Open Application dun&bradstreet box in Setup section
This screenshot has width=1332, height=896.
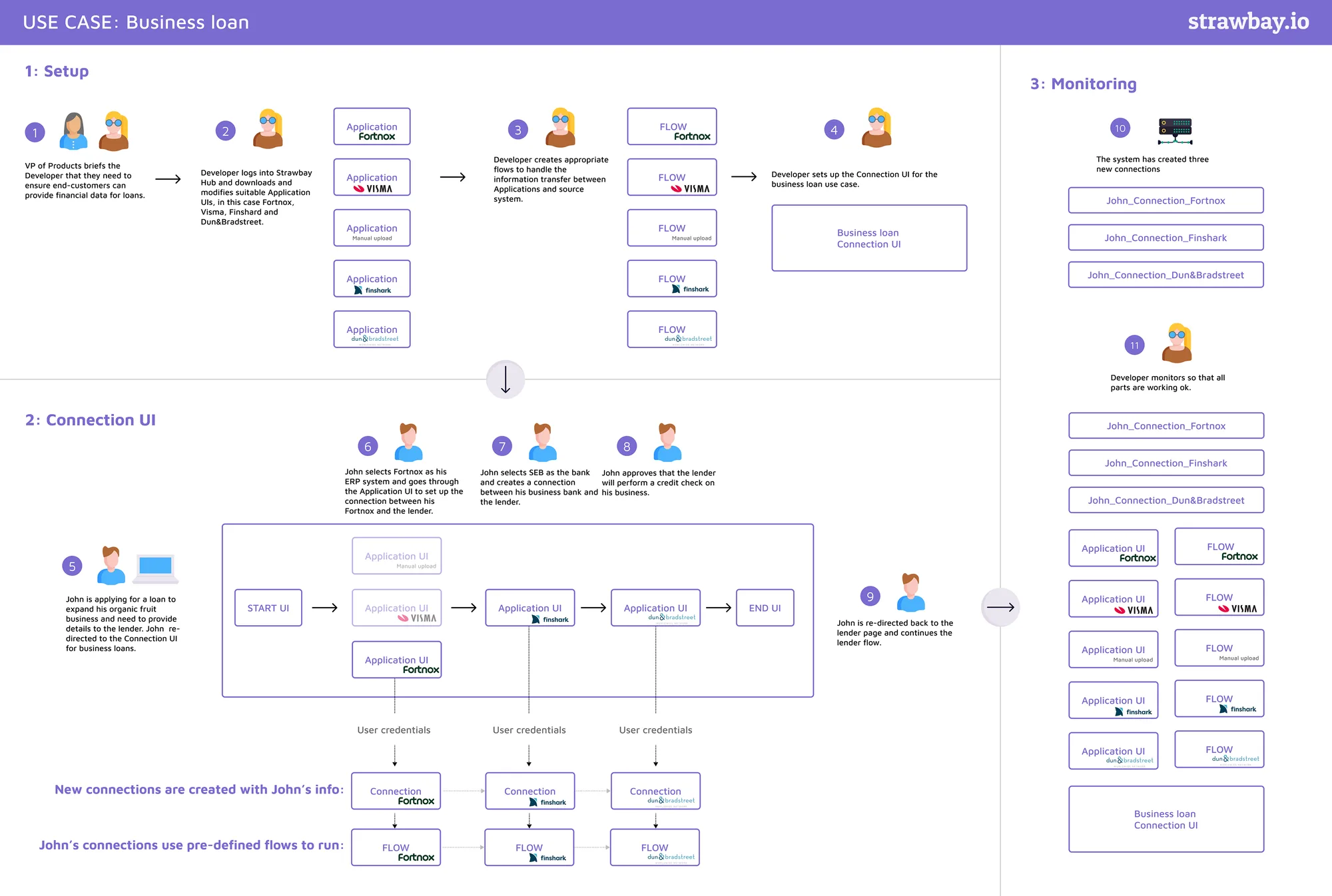[x=372, y=329]
